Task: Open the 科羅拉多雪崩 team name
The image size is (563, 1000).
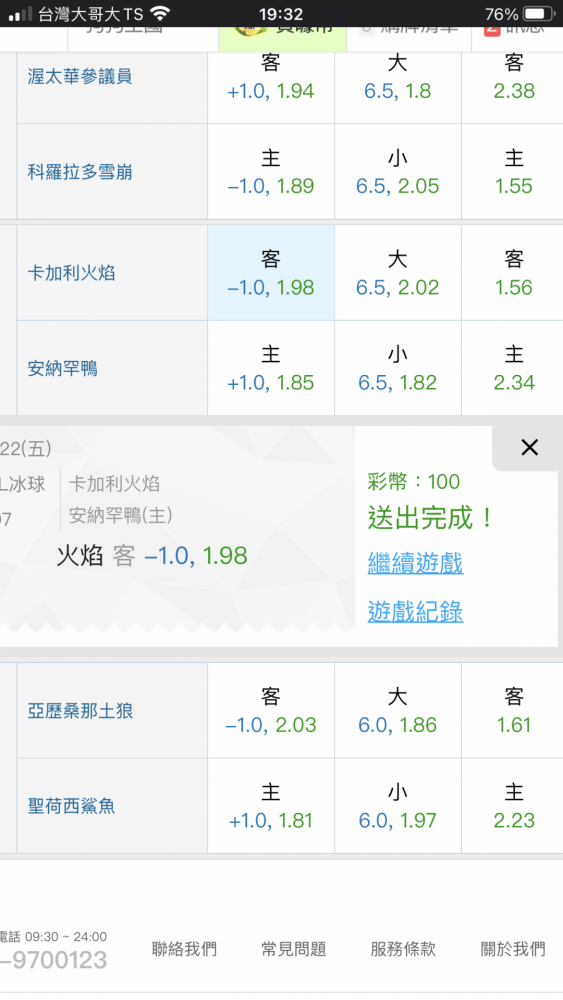Action: [80, 172]
